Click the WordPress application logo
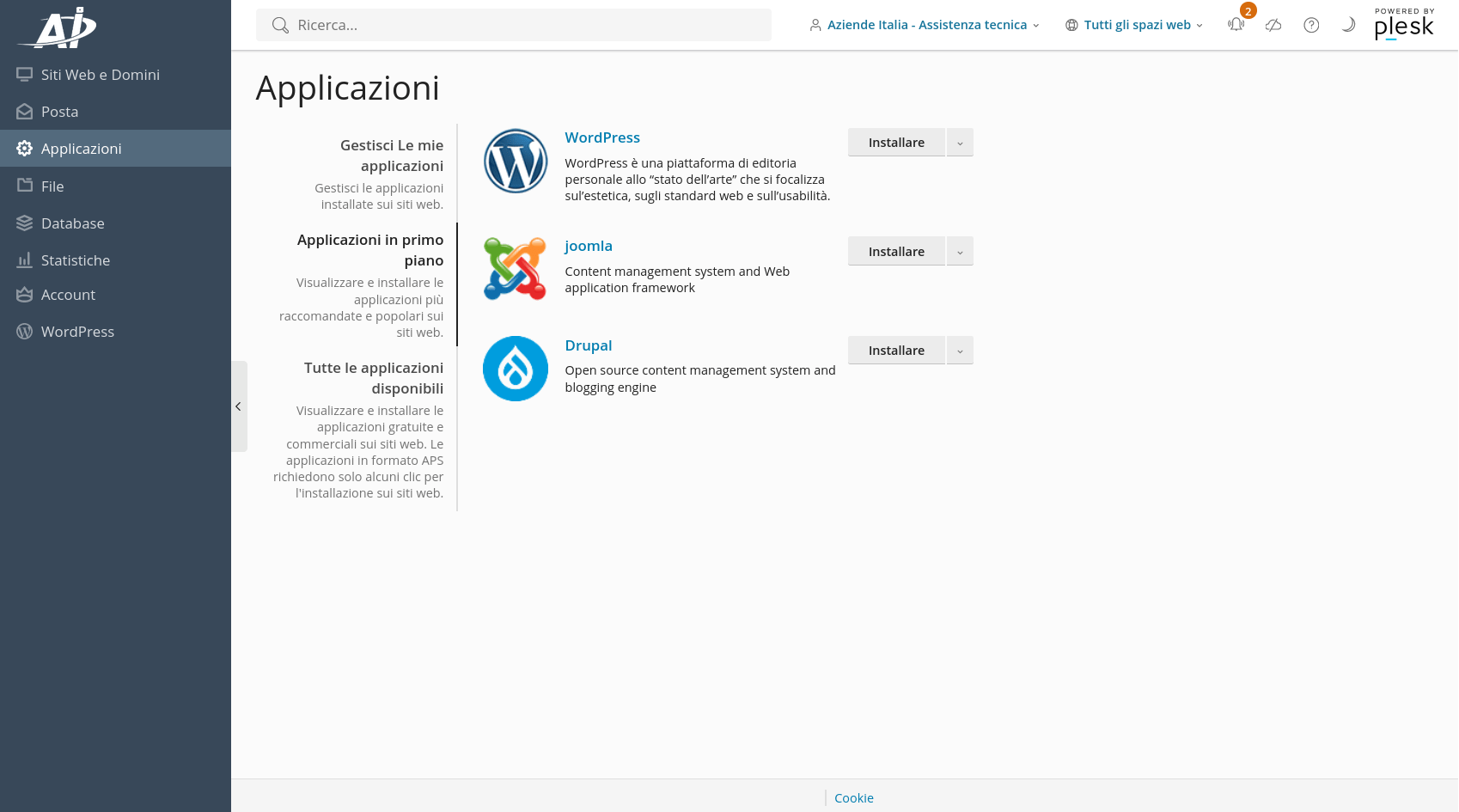Image resolution: width=1459 pixels, height=812 pixels. click(516, 161)
